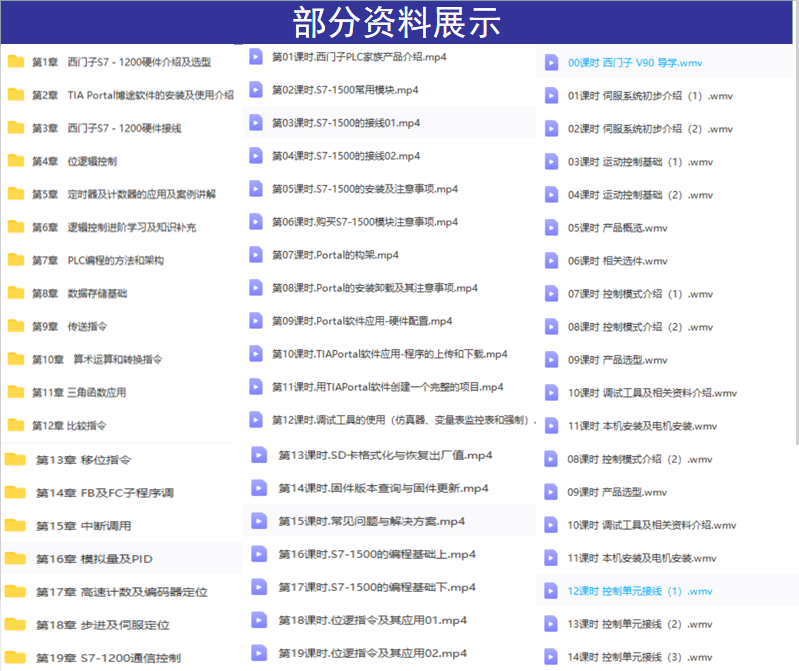799x671 pixels.
Task: Click video icon of 00课时 西门子 V90 导学.wmv
Action: 551,63
